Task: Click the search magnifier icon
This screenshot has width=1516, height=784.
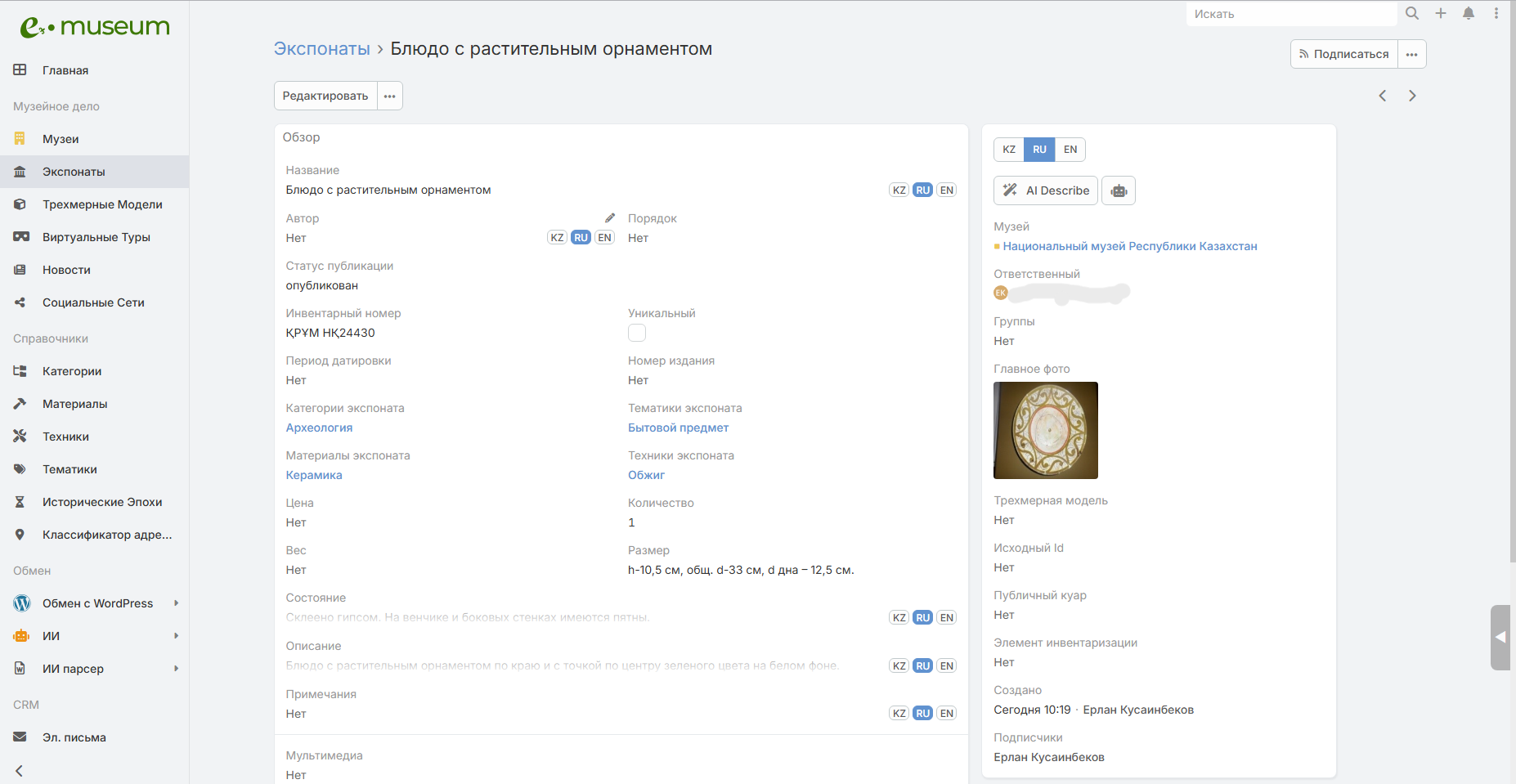Action: tap(1412, 13)
